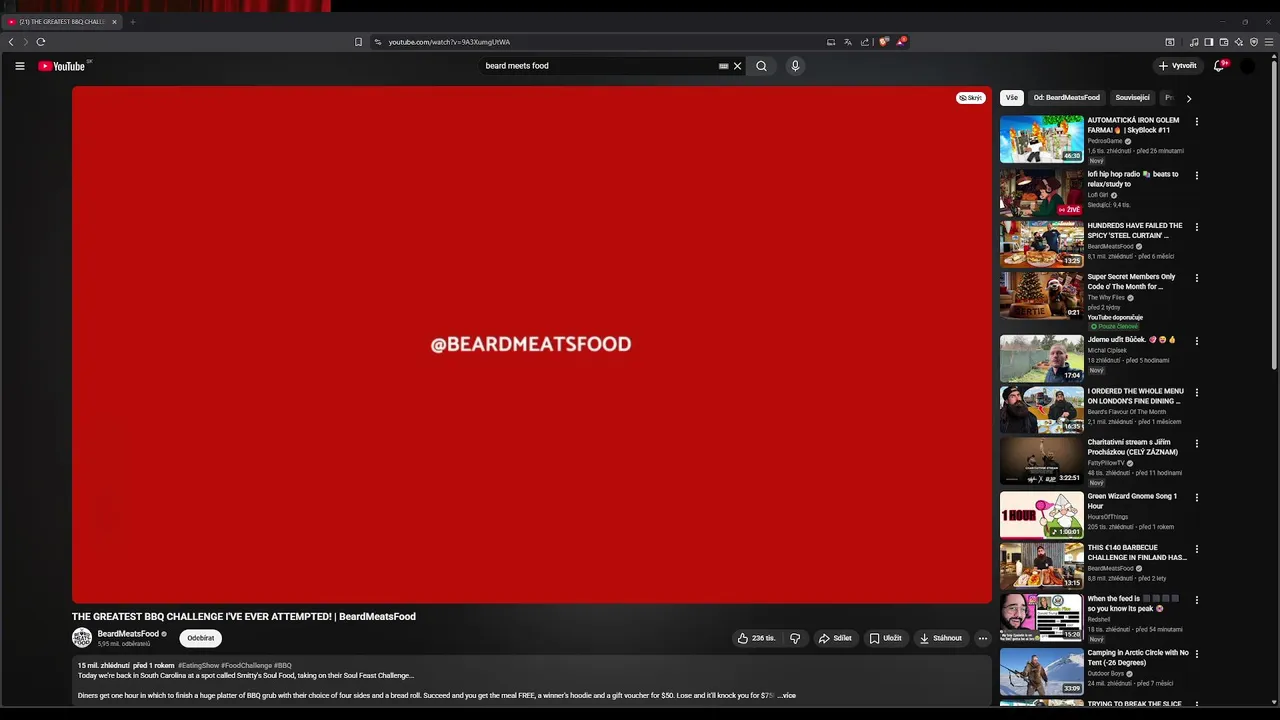Toggle the browser sidebar panel icon
This screenshot has height=720, width=1280.
[x=1209, y=42]
